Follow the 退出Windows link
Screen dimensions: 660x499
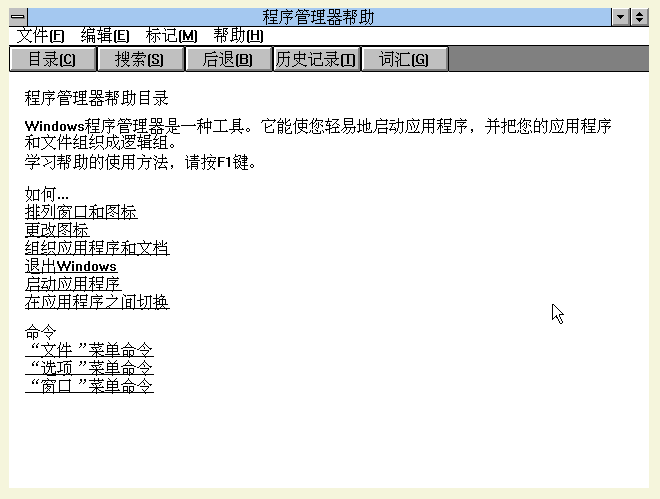click(70, 266)
